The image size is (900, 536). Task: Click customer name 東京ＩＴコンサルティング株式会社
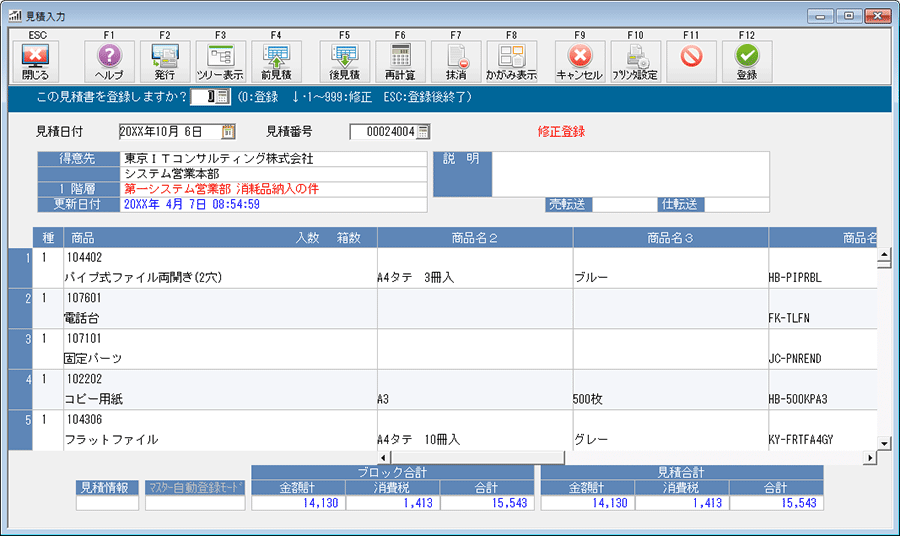(219, 158)
